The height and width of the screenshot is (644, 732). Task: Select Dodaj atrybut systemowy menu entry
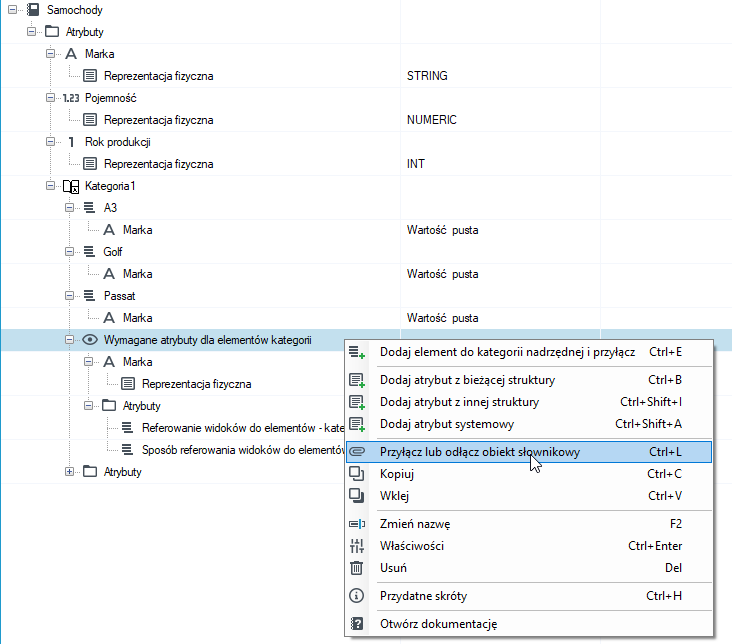[x=529, y=424]
